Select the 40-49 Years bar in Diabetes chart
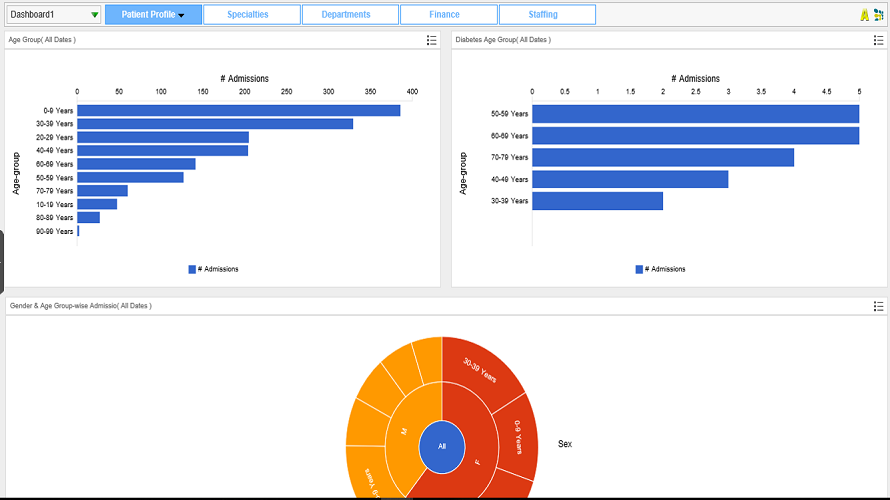 coord(630,179)
